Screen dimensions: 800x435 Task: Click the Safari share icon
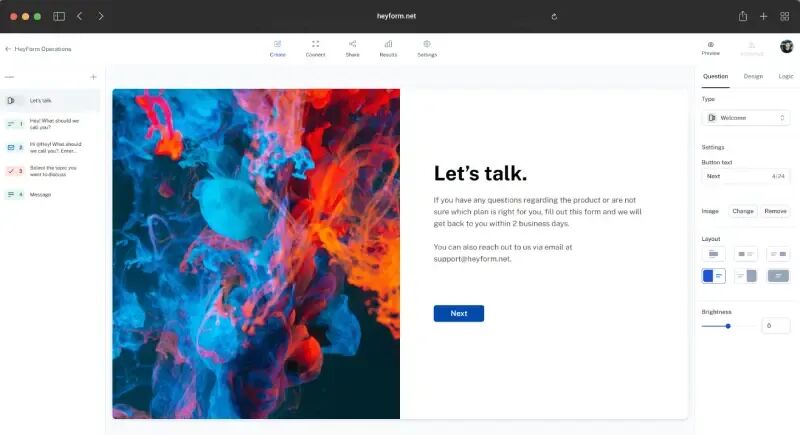(x=743, y=16)
